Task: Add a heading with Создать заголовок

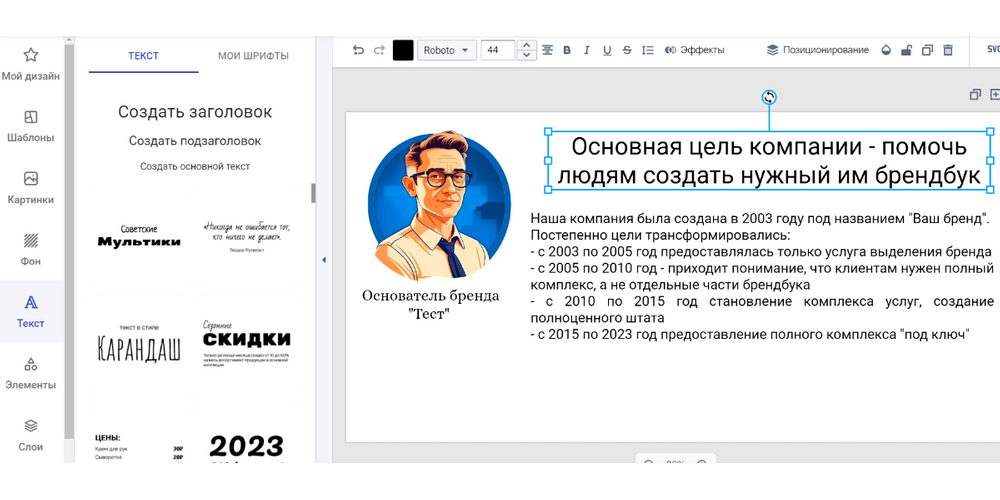Action: click(x=195, y=112)
